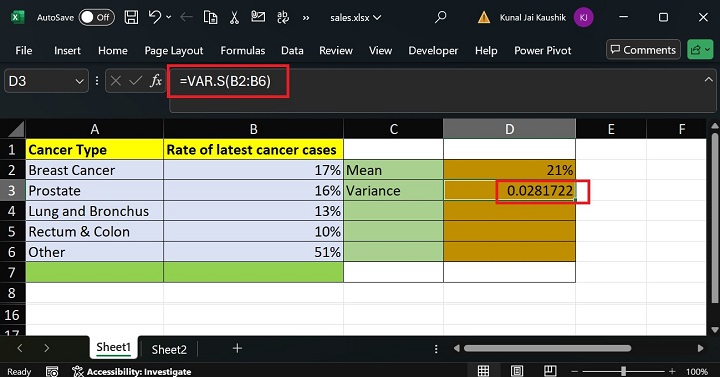Click the green Share button
This screenshot has width=720, height=377.
(700, 50)
